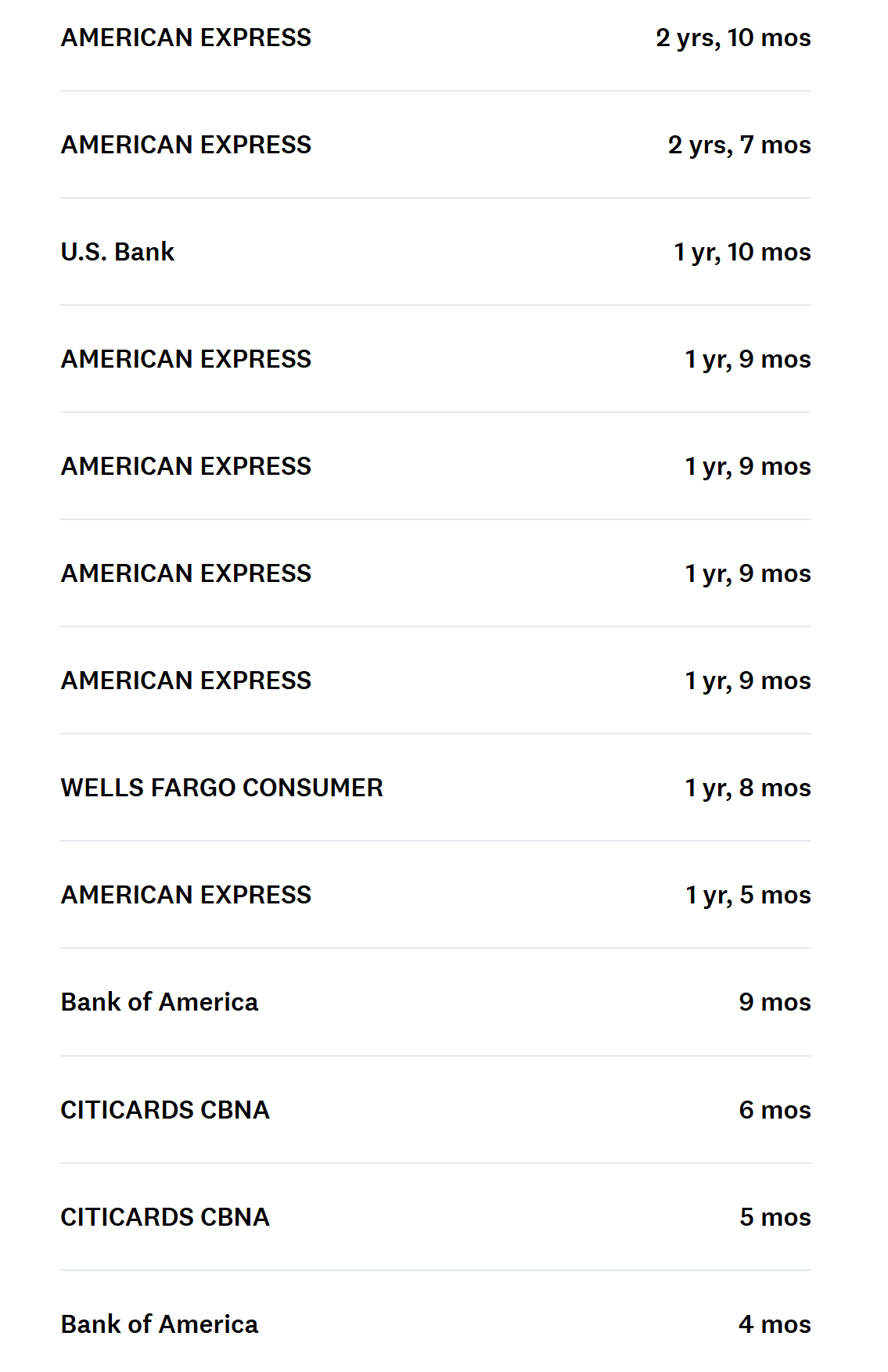Click the "9 mos" age for Bank of America
This screenshot has height=1372, width=888.
[x=775, y=1002]
